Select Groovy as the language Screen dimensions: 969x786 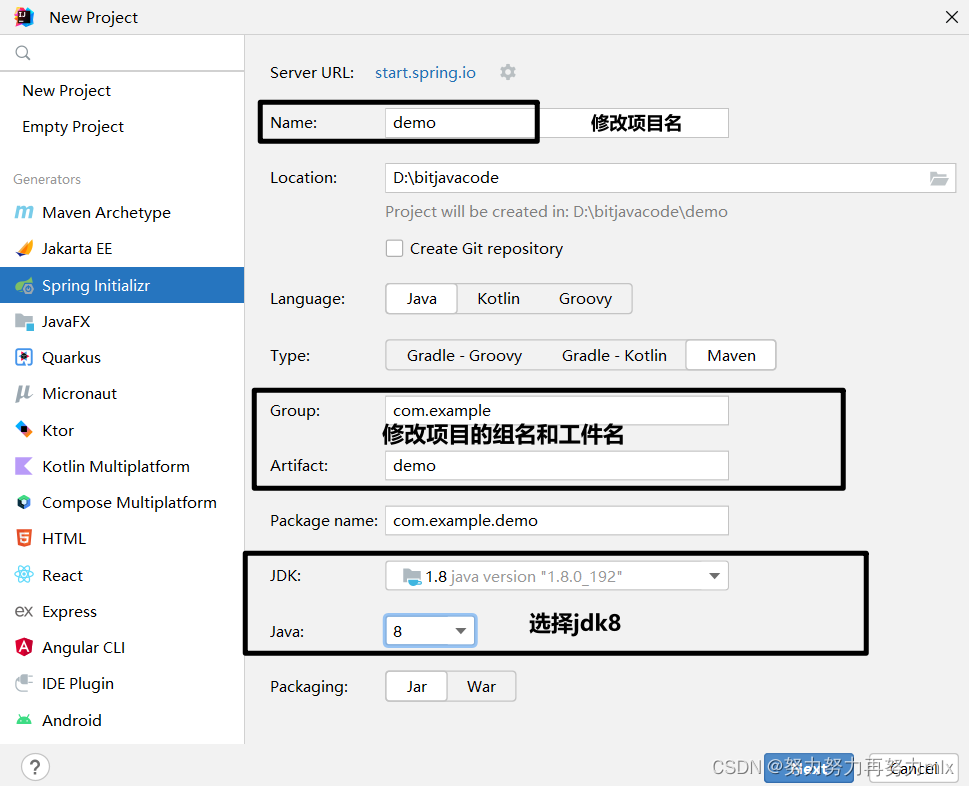coord(585,299)
